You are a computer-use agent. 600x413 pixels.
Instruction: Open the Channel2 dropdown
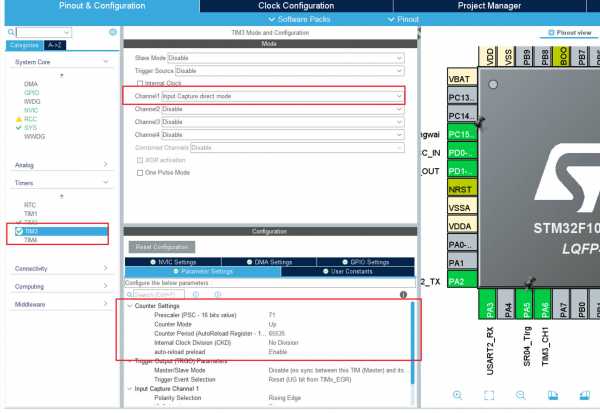pos(283,109)
